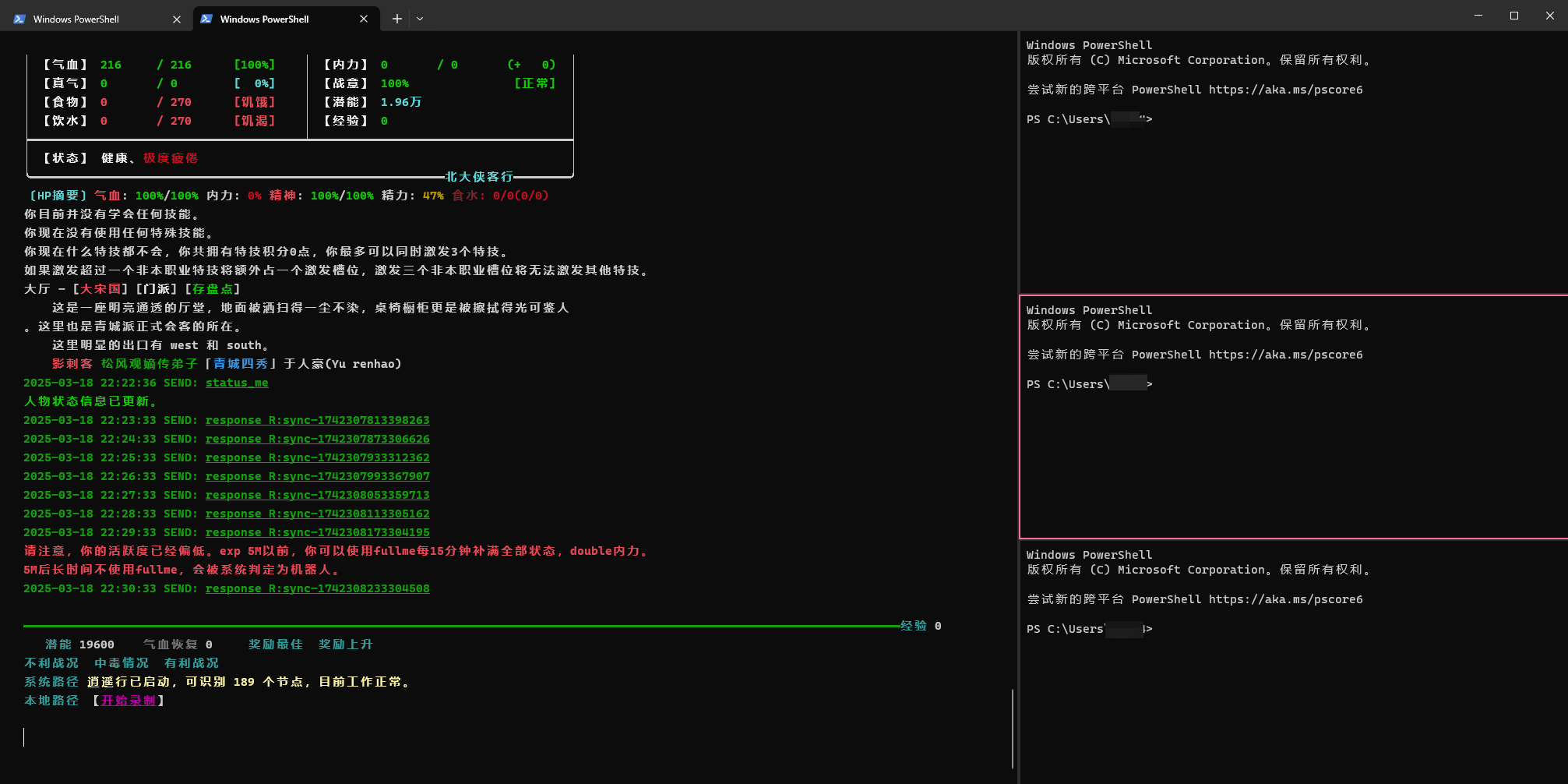1568x784 pixels.
Task: Expand the new tab profile dropdown
Action: point(420,19)
